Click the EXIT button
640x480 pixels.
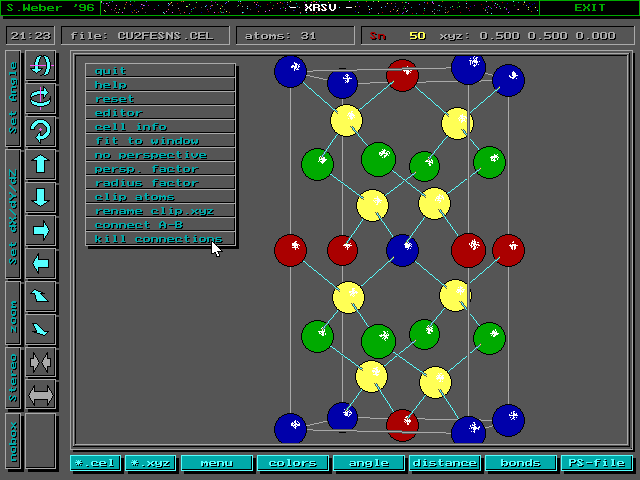pyautogui.click(x=589, y=8)
